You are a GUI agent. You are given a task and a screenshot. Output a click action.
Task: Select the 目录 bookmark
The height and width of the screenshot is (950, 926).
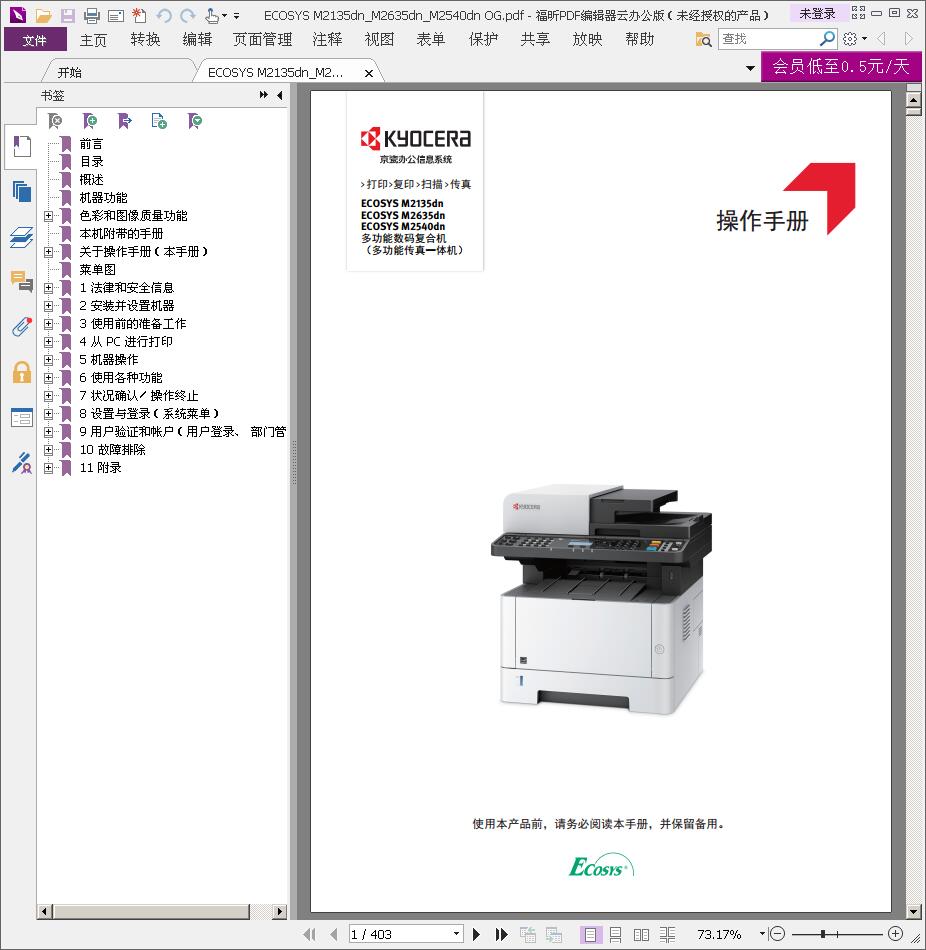point(92,162)
